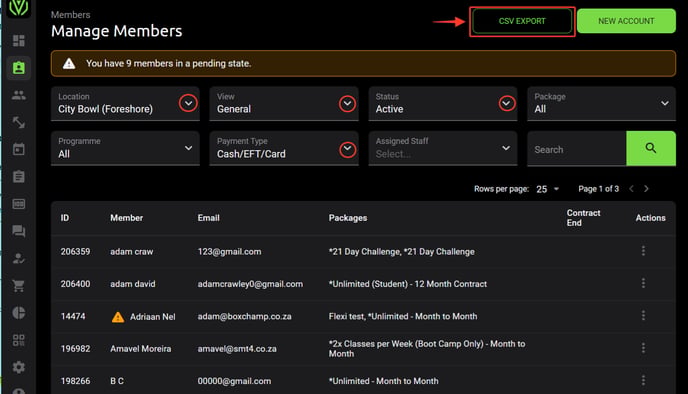Viewport: 688px width, 394px height.
Task: Expand the Status dropdown set to Active
Action: (x=506, y=104)
